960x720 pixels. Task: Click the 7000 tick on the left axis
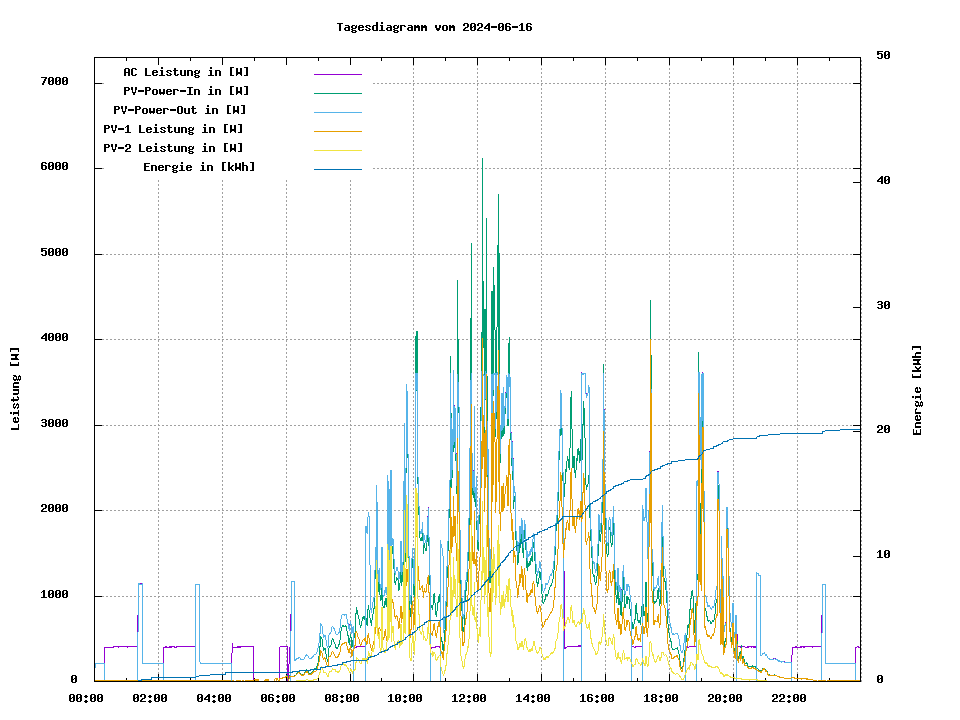click(x=54, y=82)
